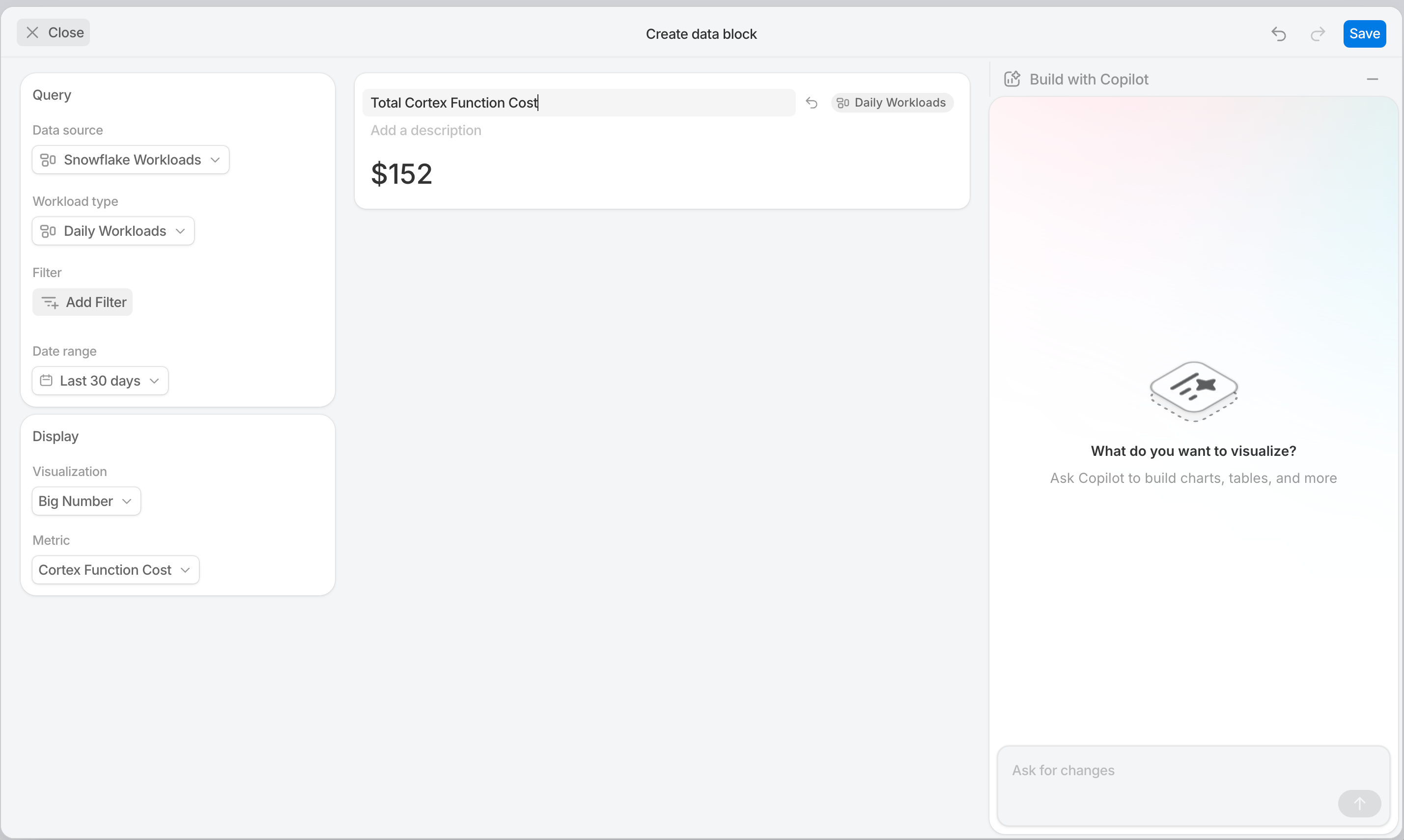Open the Cortex Function Cost metric dropdown
Image resolution: width=1404 pixels, height=840 pixels.
[115, 569]
